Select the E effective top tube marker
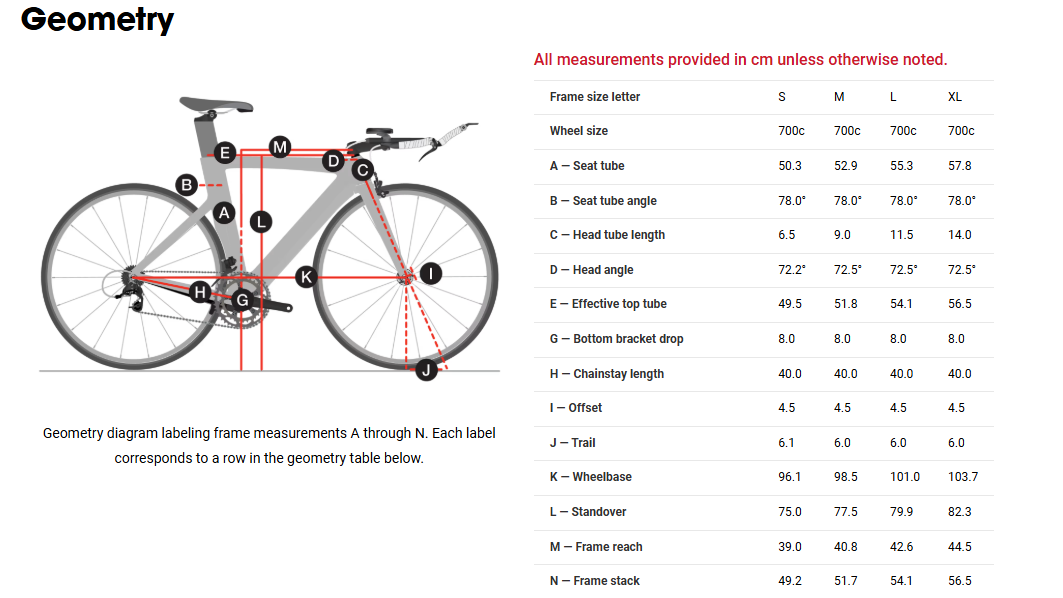This screenshot has height=598, width=1063. (x=225, y=153)
